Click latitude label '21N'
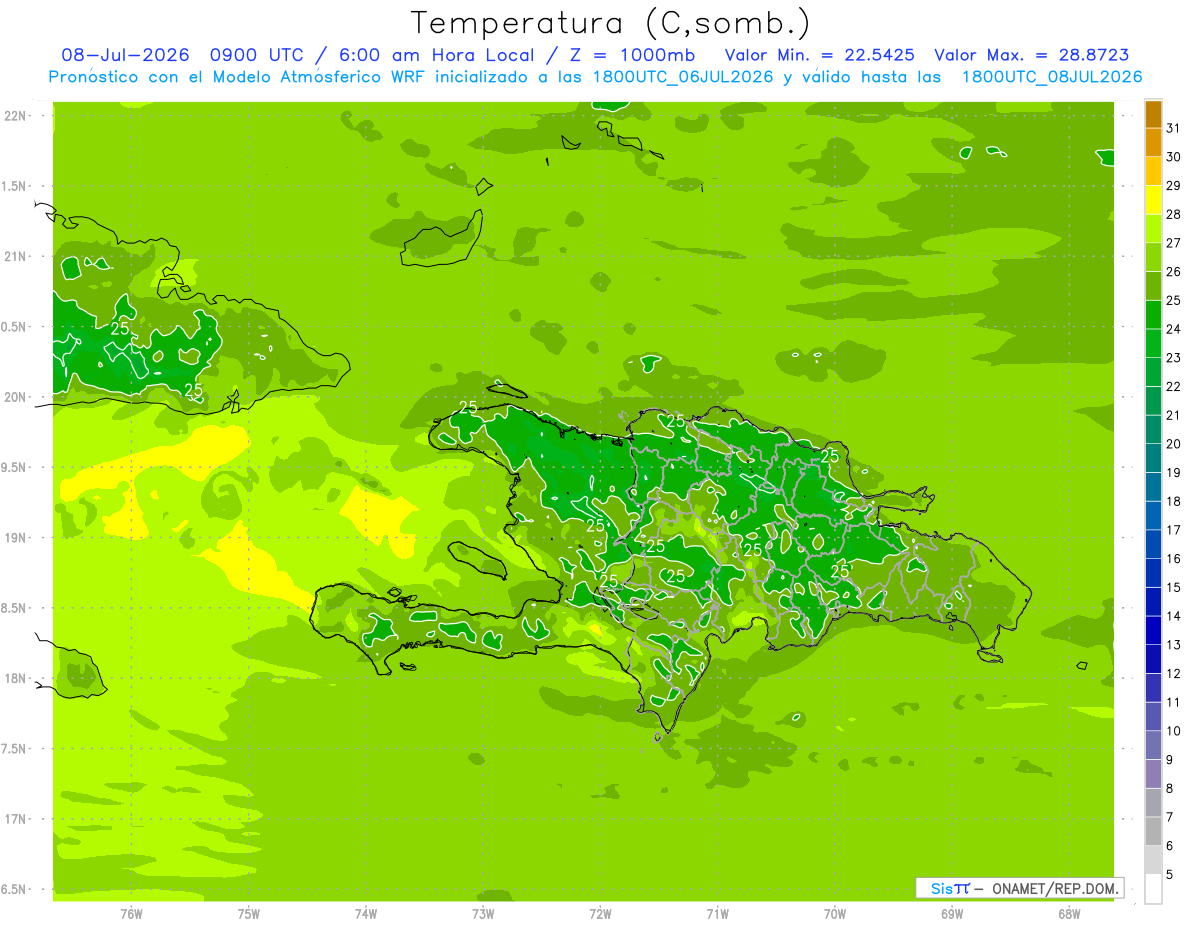Viewport: 1200px width, 927px height. click(16, 257)
